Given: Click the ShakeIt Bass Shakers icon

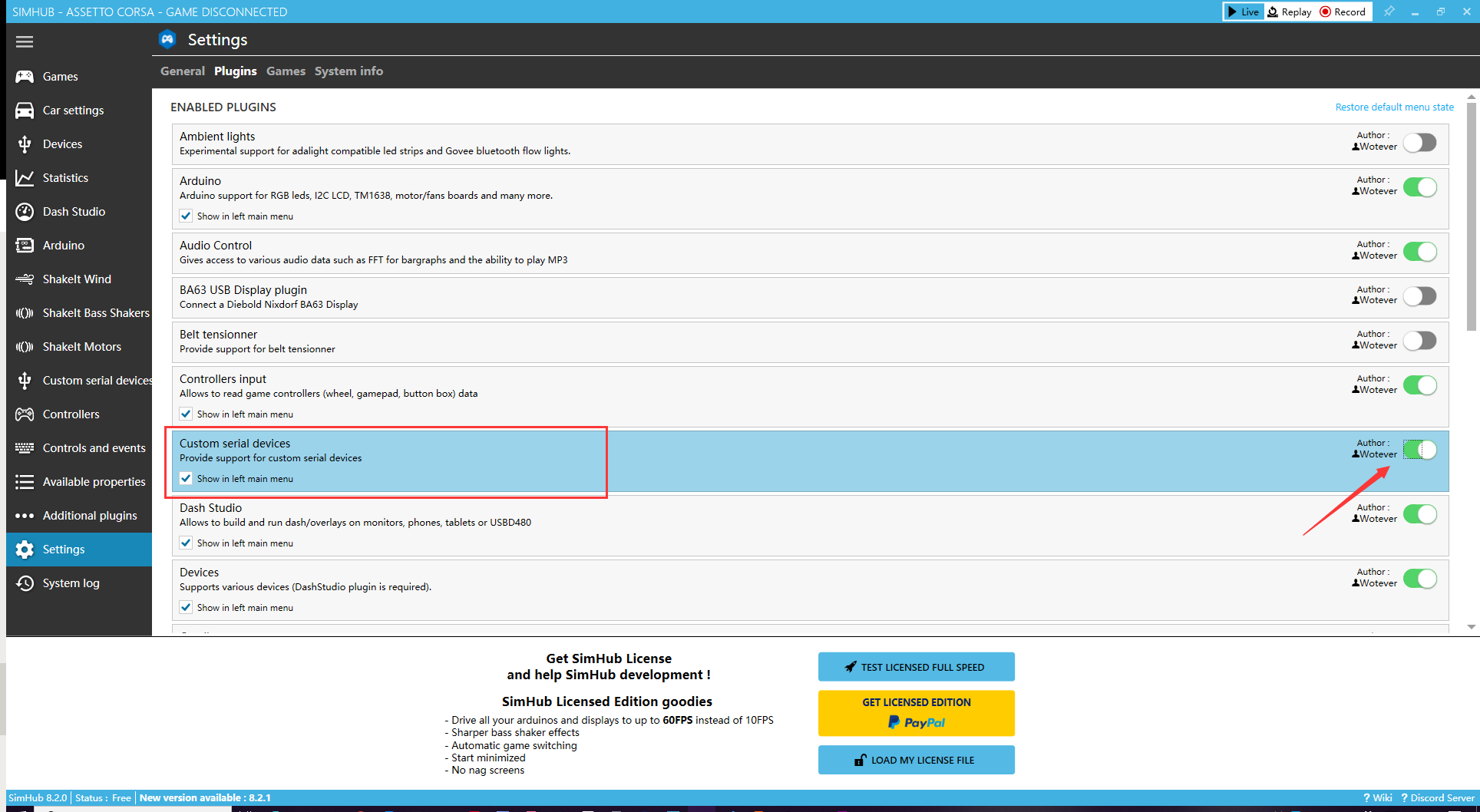Looking at the screenshot, I should coord(25,313).
